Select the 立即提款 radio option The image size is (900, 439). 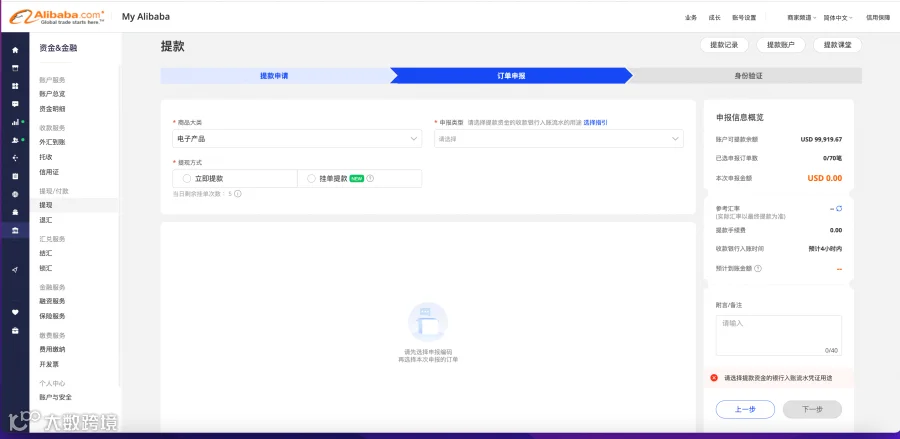235,178
